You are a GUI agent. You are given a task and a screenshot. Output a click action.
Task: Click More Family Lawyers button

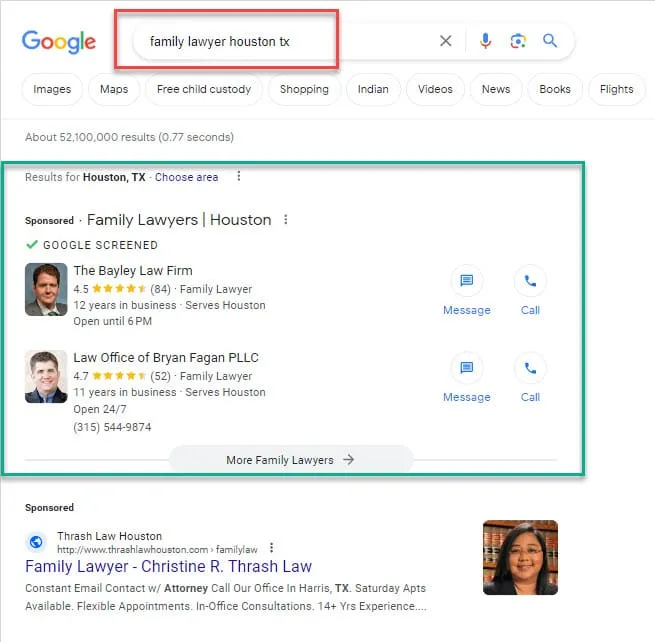[x=291, y=460]
